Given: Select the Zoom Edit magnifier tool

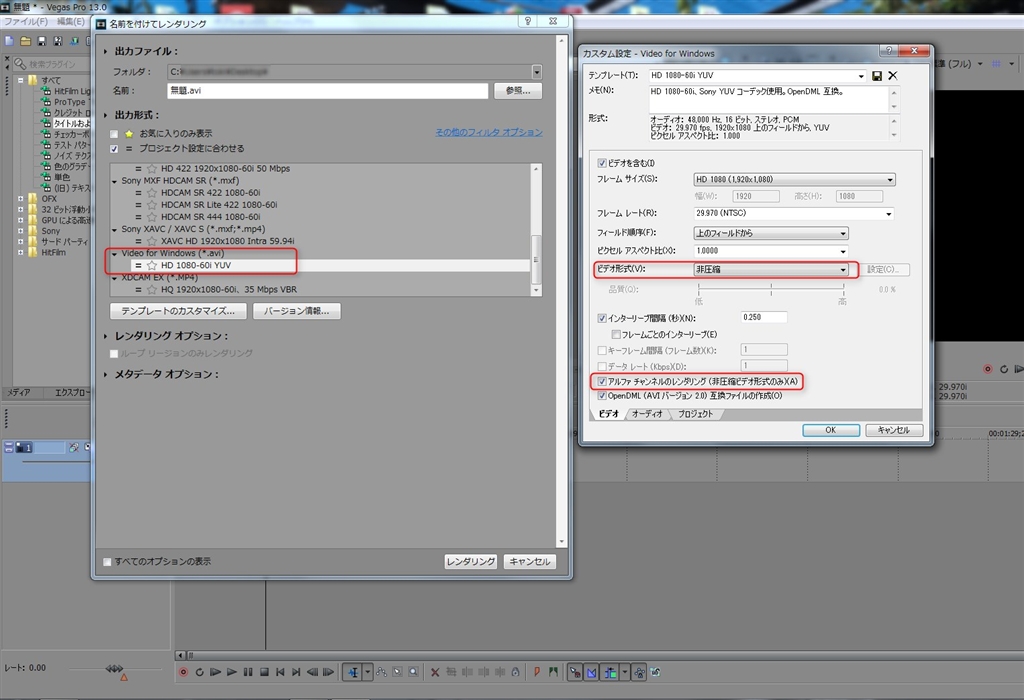Looking at the screenshot, I should (413, 672).
